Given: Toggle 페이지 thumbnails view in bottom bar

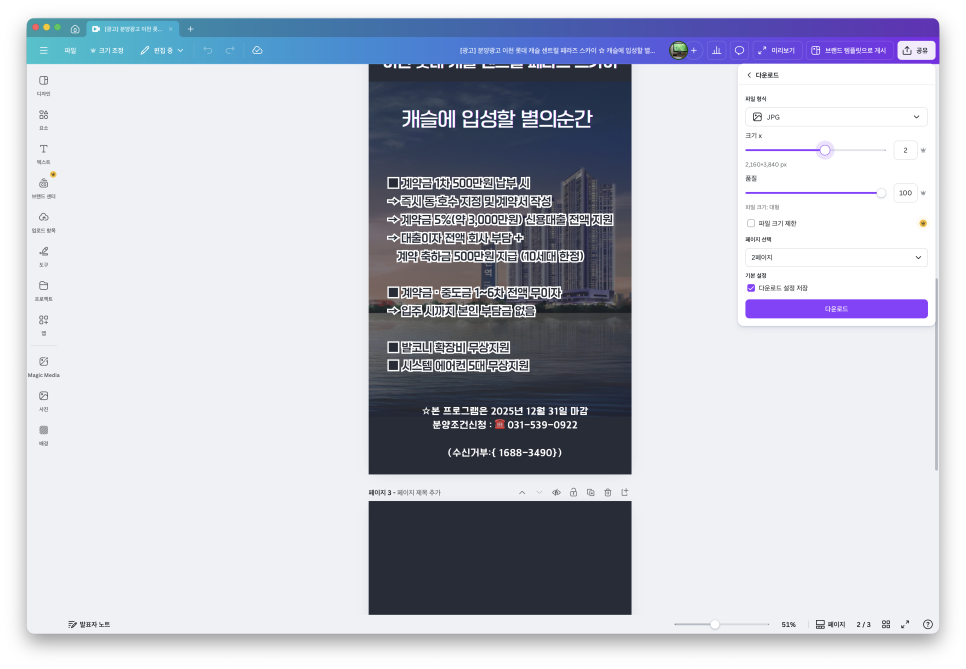Looking at the screenshot, I should tap(830, 624).
